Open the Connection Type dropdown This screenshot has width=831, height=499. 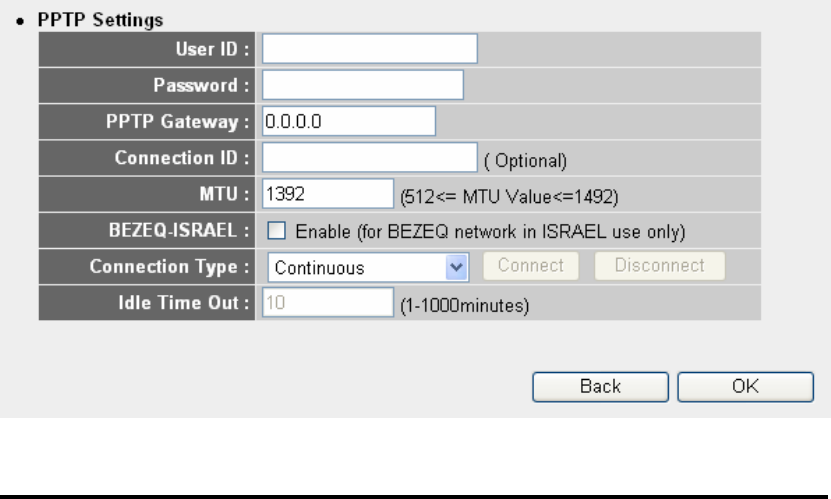click(368, 267)
